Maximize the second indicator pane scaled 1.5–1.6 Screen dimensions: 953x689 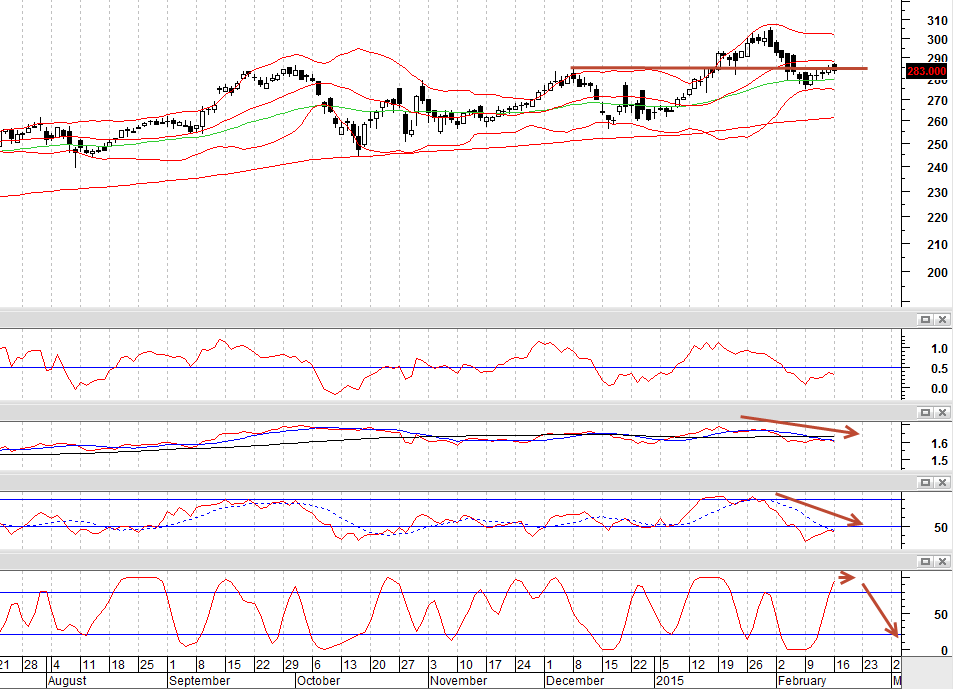pos(925,413)
